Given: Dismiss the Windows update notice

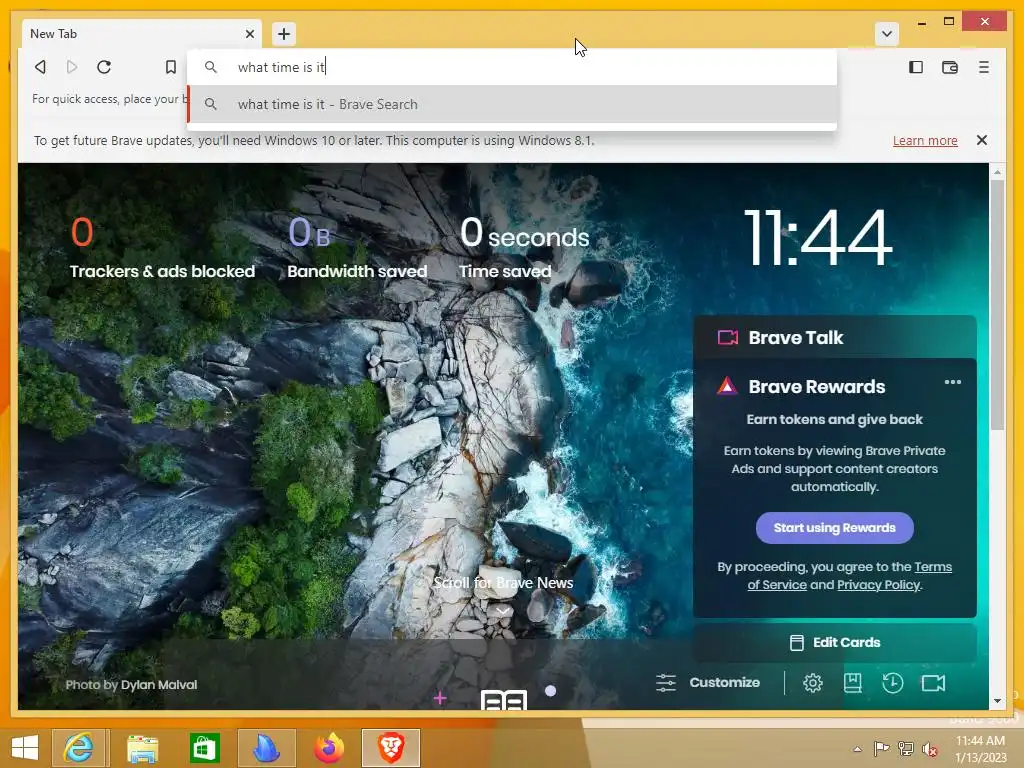Looking at the screenshot, I should (x=982, y=140).
